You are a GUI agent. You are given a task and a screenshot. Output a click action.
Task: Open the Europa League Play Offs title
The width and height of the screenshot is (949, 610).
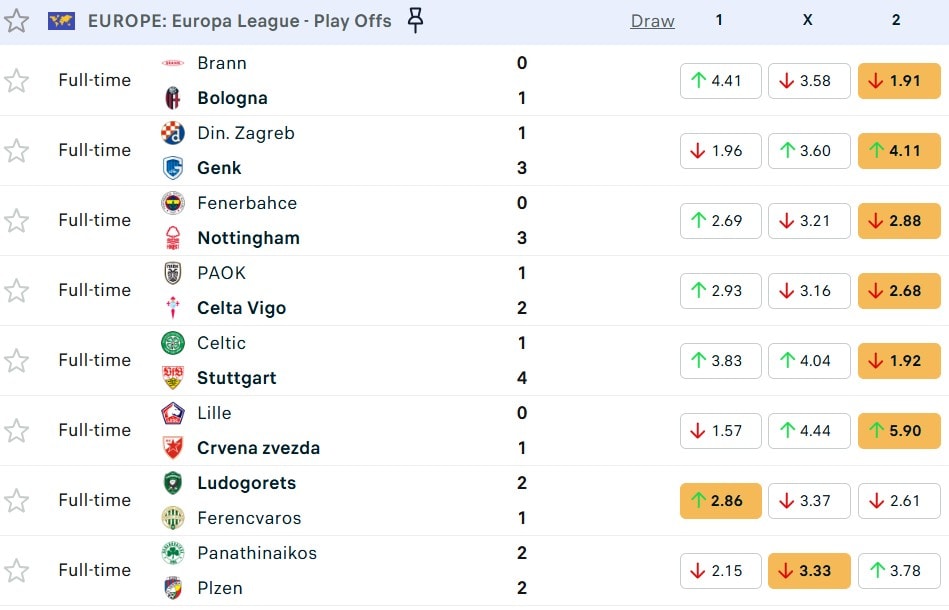[x=240, y=21]
